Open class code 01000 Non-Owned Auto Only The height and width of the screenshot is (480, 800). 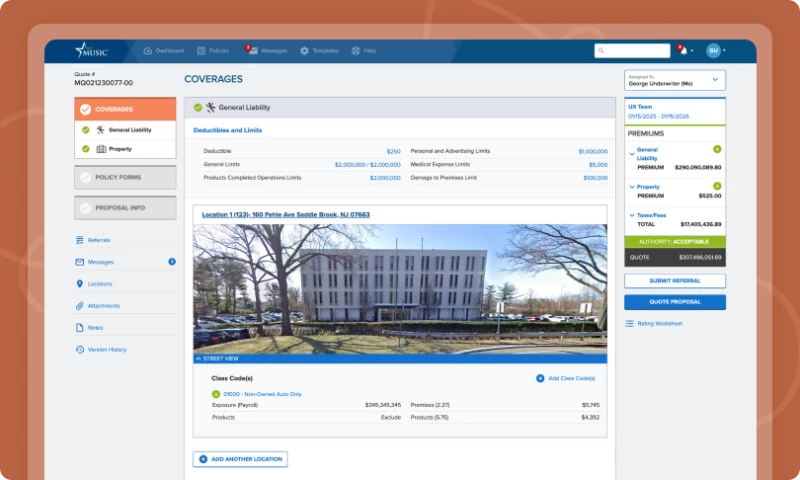pyautogui.click(x=262, y=394)
